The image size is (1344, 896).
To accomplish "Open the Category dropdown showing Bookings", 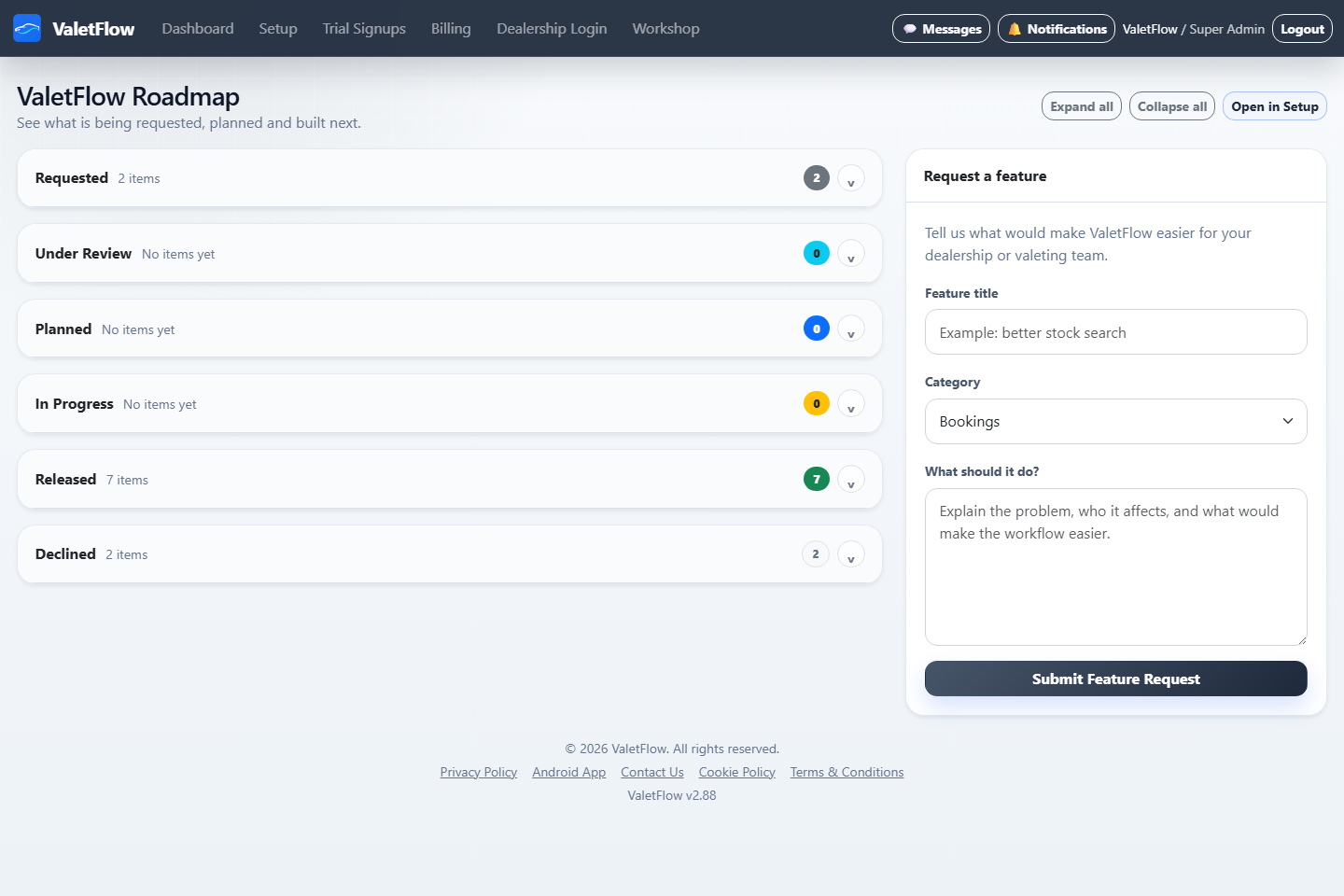I will [1116, 421].
